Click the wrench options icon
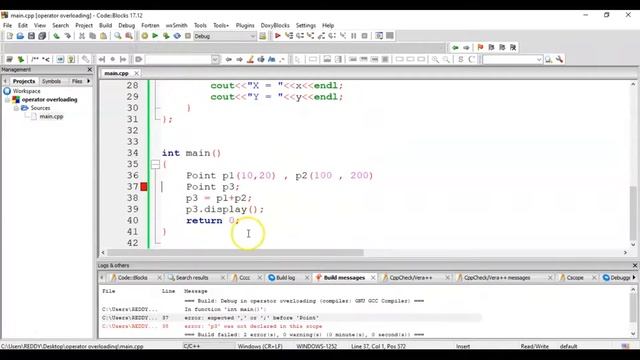Viewport: 640px width, 360px height. pos(560,60)
